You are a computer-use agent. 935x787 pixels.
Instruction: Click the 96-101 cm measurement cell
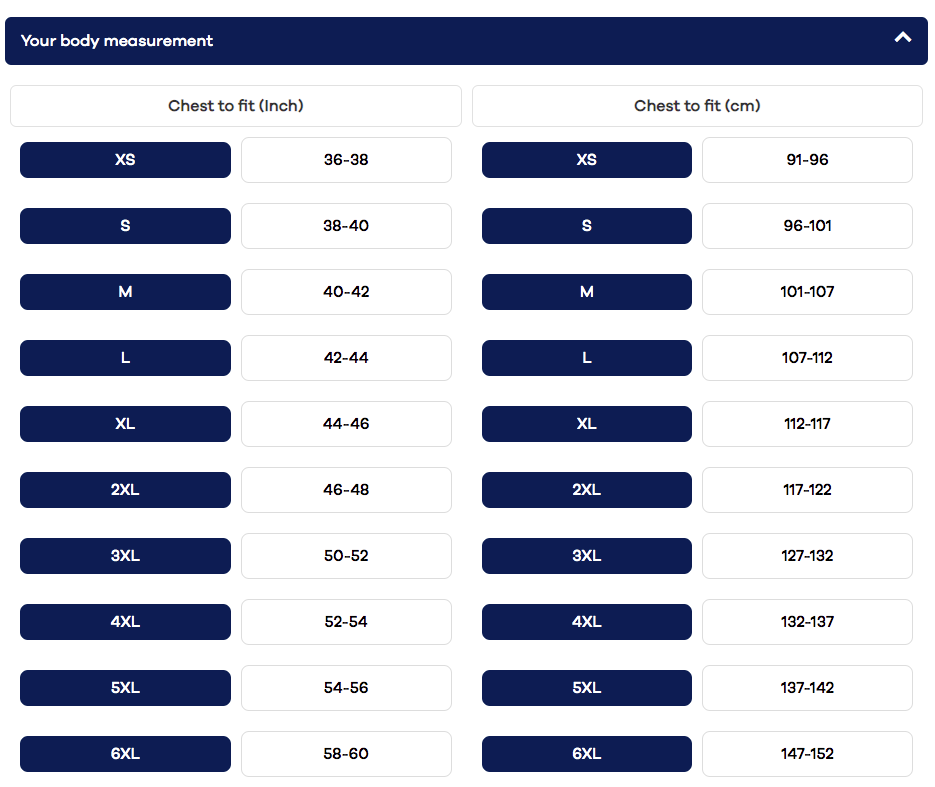tap(807, 226)
